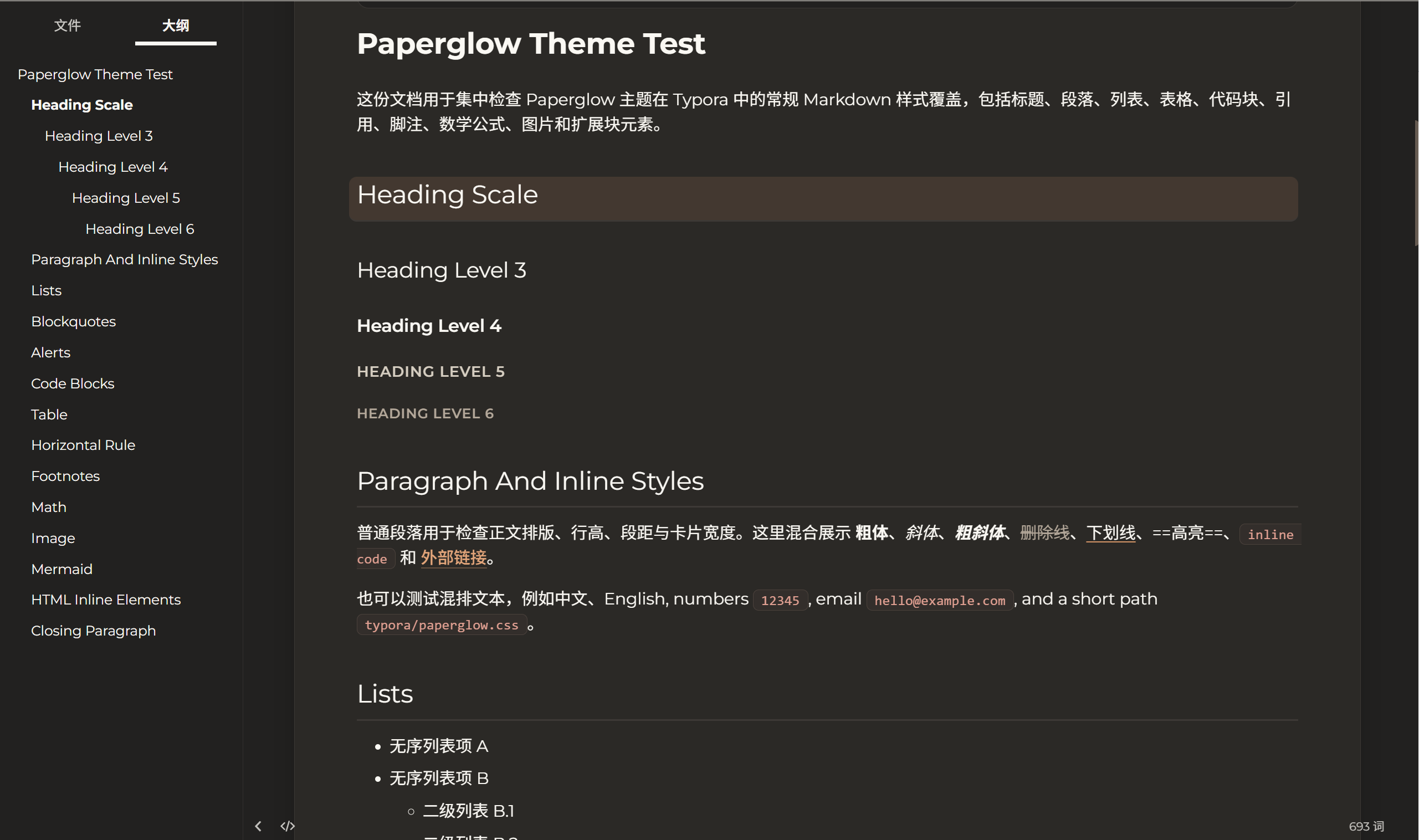Screen dimensions: 1419x840
Task: Open the 外部链接 hyperlink
Action: point(453,558)
